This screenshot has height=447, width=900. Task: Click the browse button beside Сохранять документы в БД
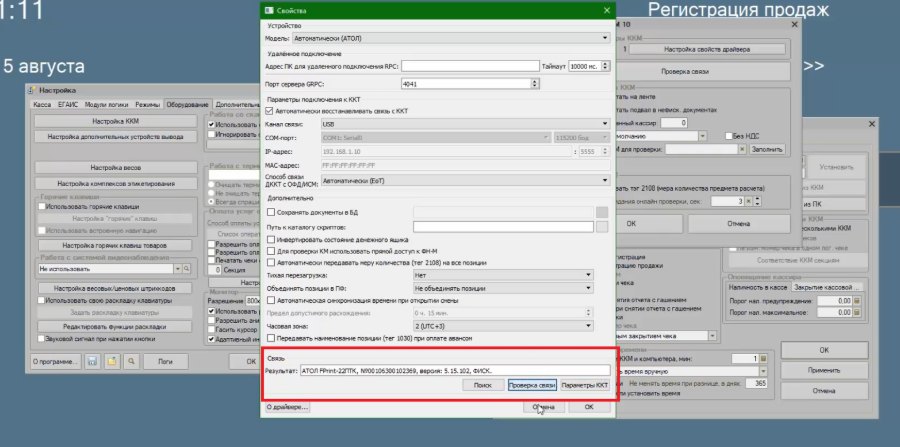[x=602, y=212]
